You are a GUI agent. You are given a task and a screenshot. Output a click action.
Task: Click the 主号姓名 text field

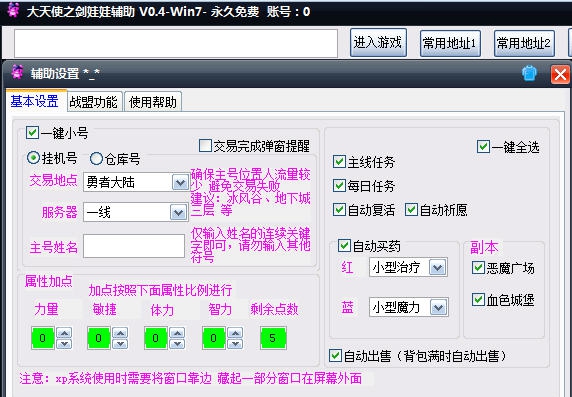click(134, 246)
